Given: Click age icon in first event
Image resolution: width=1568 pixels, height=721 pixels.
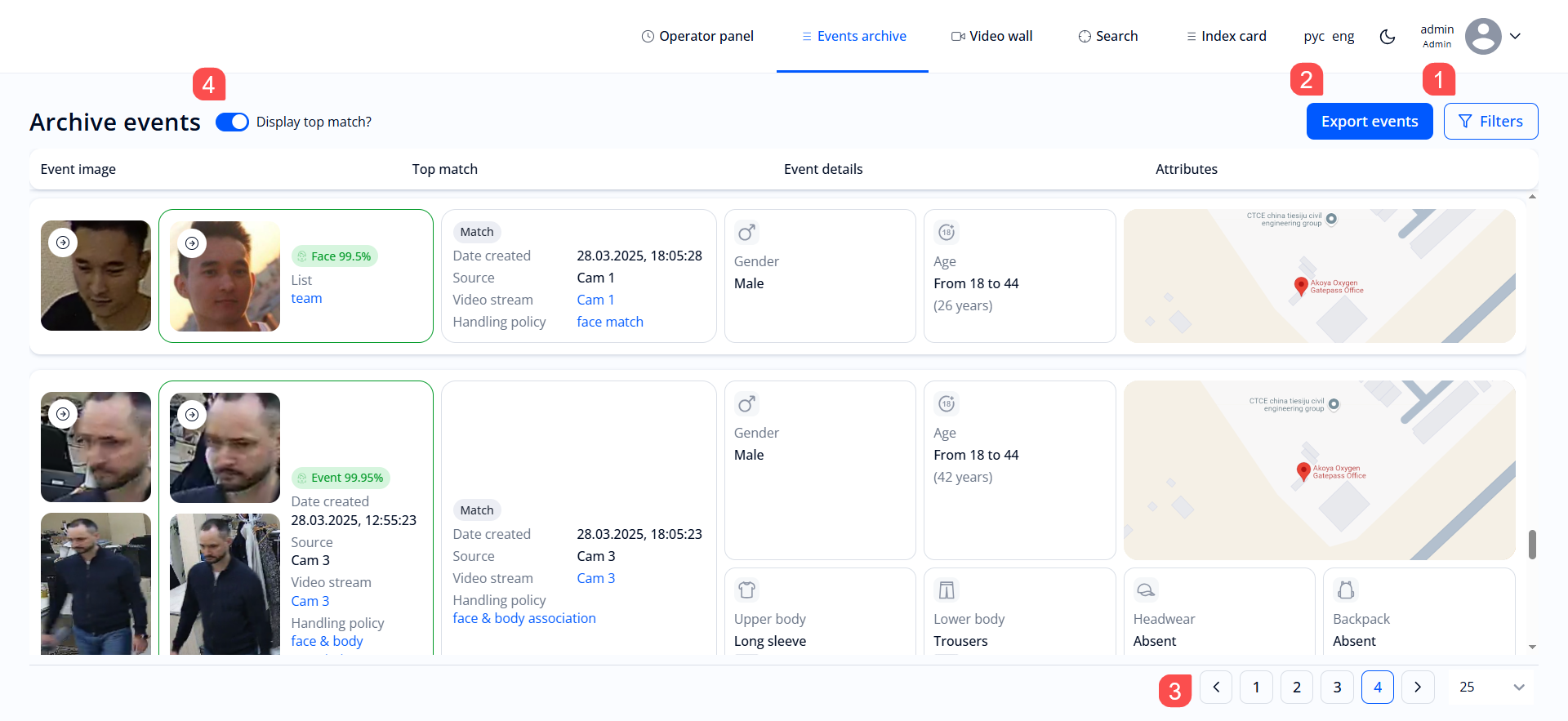Looking at the screenshot, I should (947, 233).
